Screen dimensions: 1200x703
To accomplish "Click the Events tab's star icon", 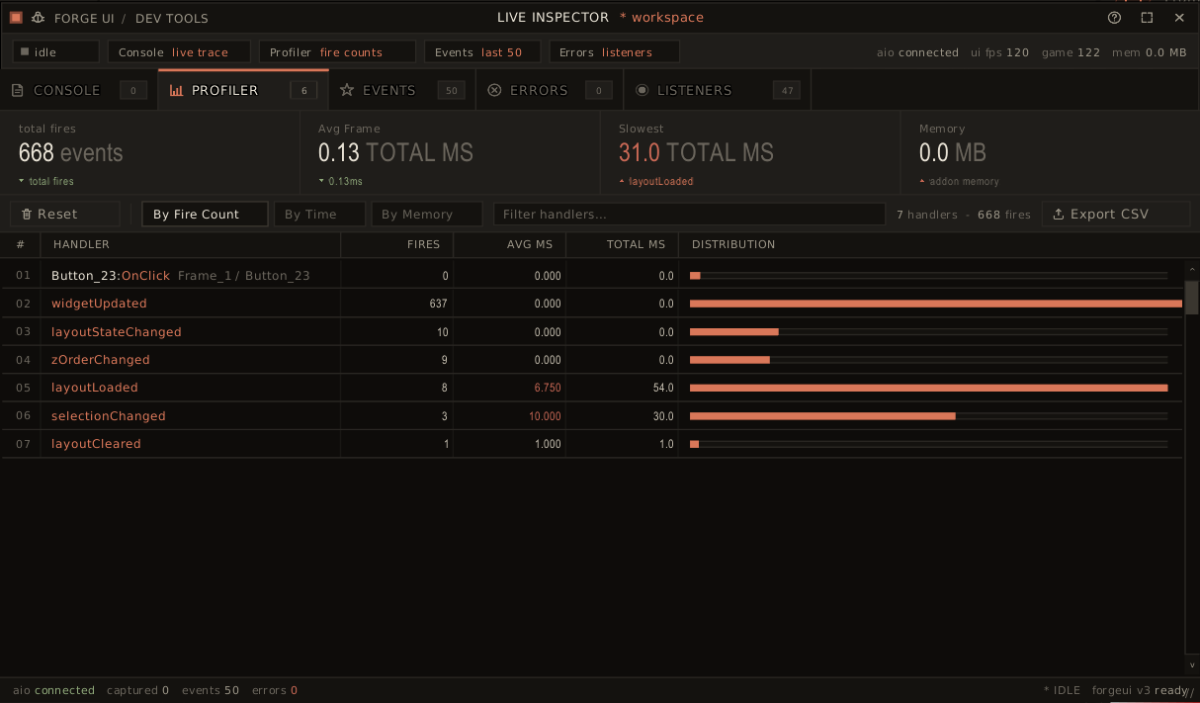I will coord(347,90).
